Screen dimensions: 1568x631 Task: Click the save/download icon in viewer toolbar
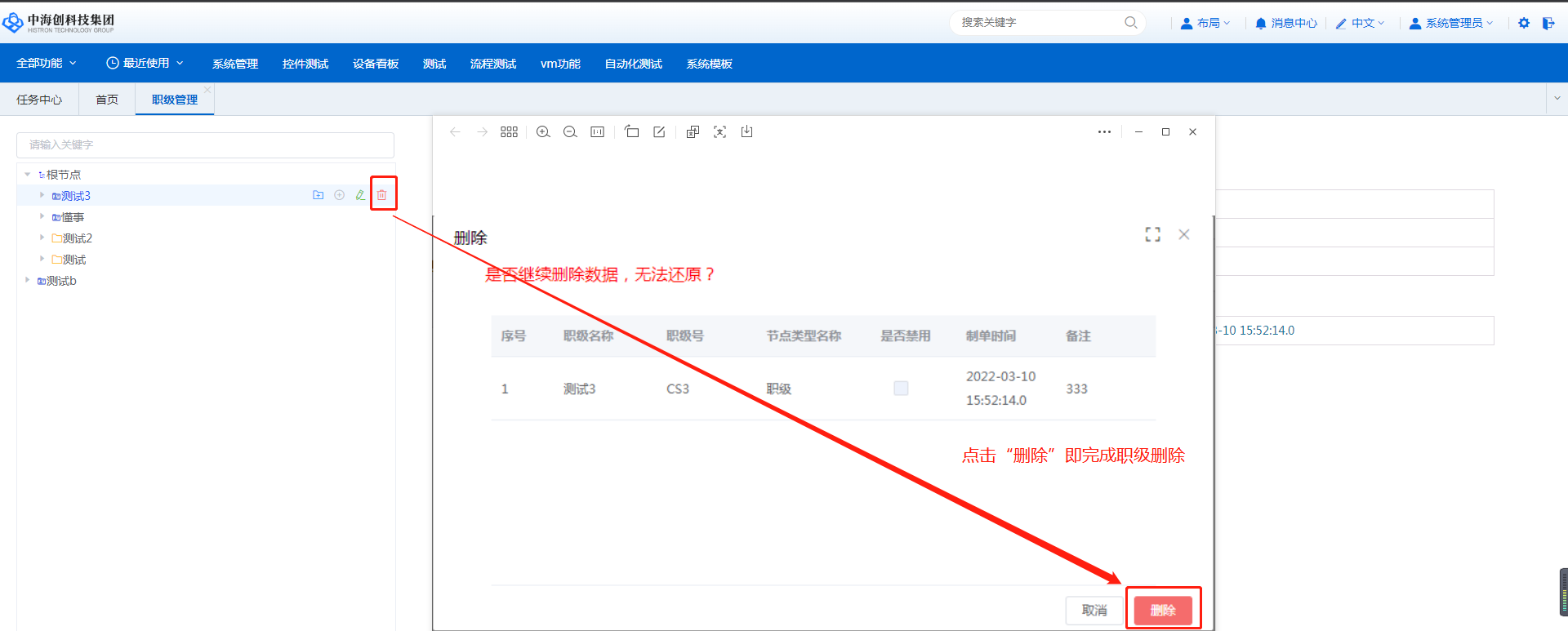tap(746, 131)
